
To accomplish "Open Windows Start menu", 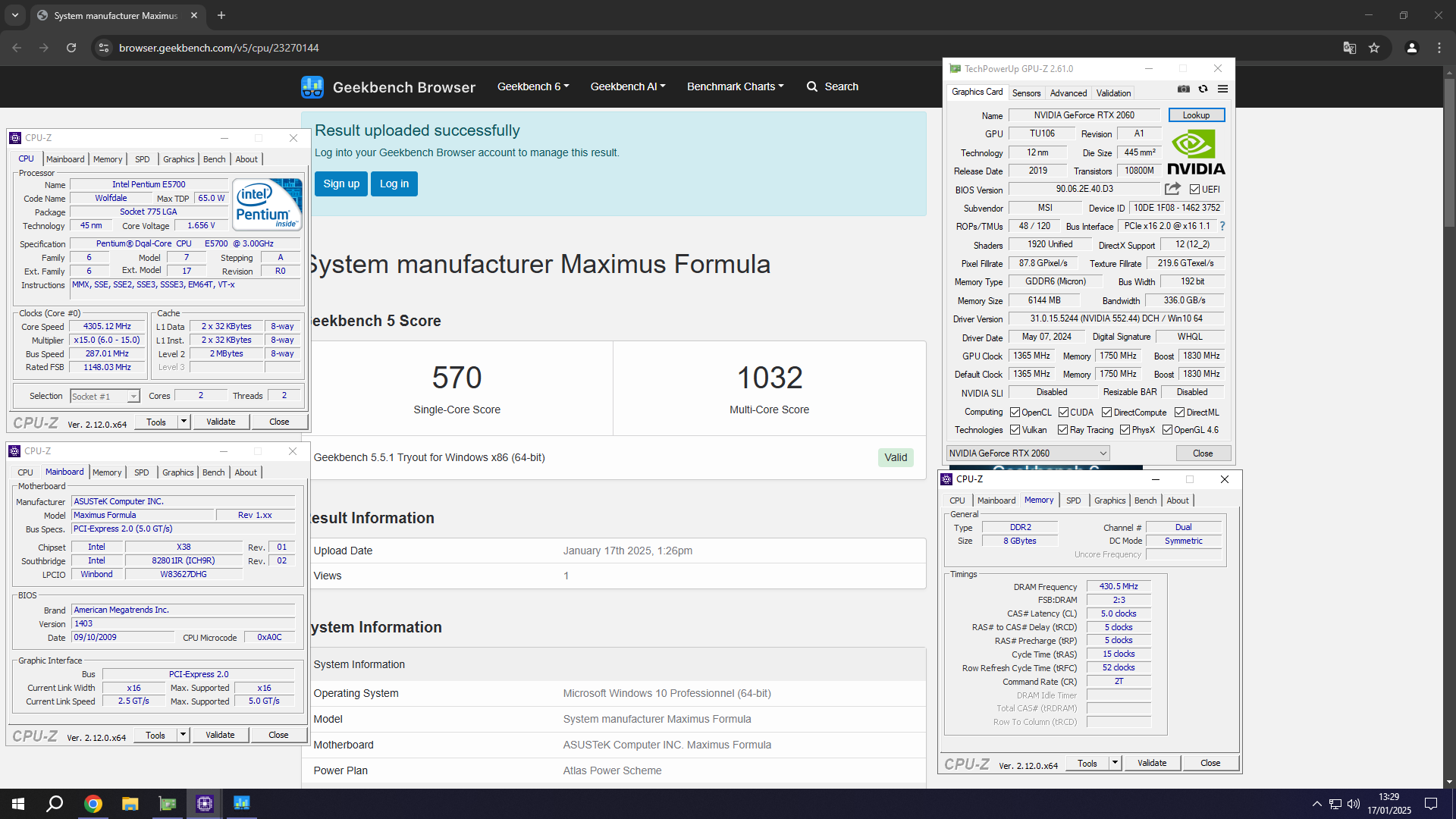I will coord(18,804).
